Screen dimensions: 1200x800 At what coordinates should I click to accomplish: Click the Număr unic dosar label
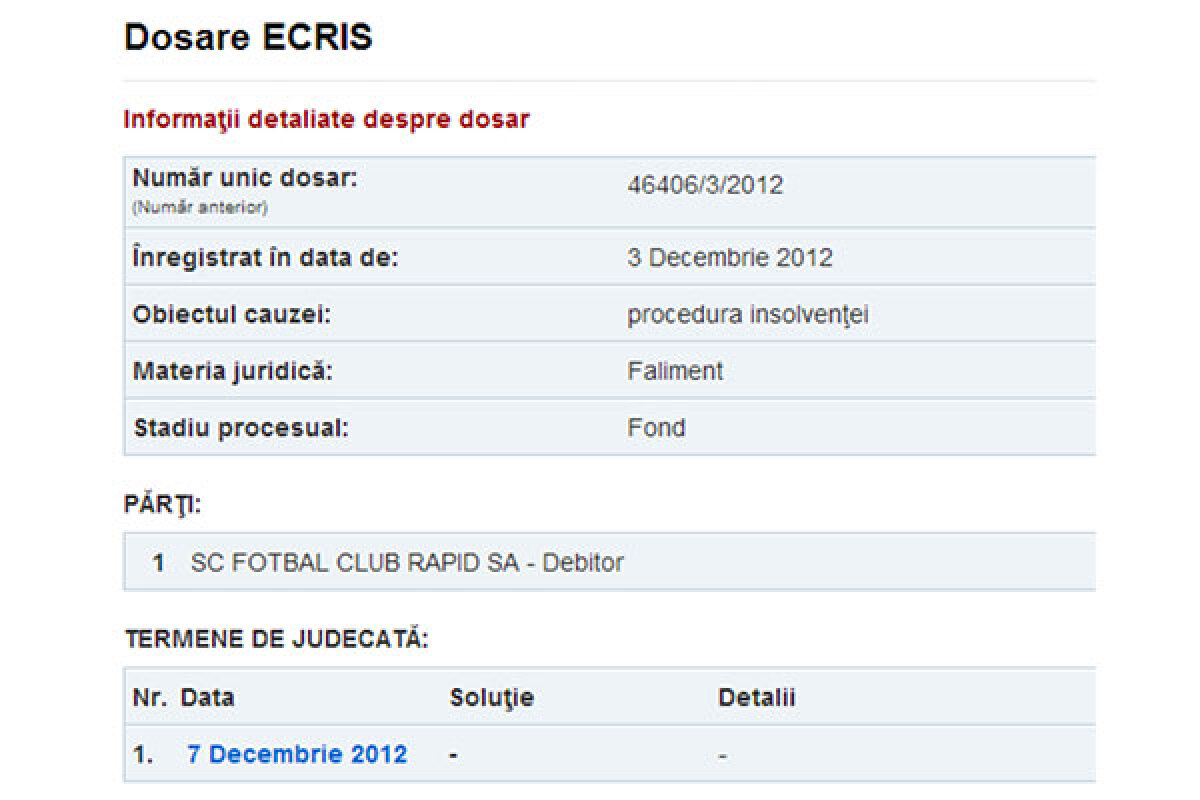coord(244,180)
